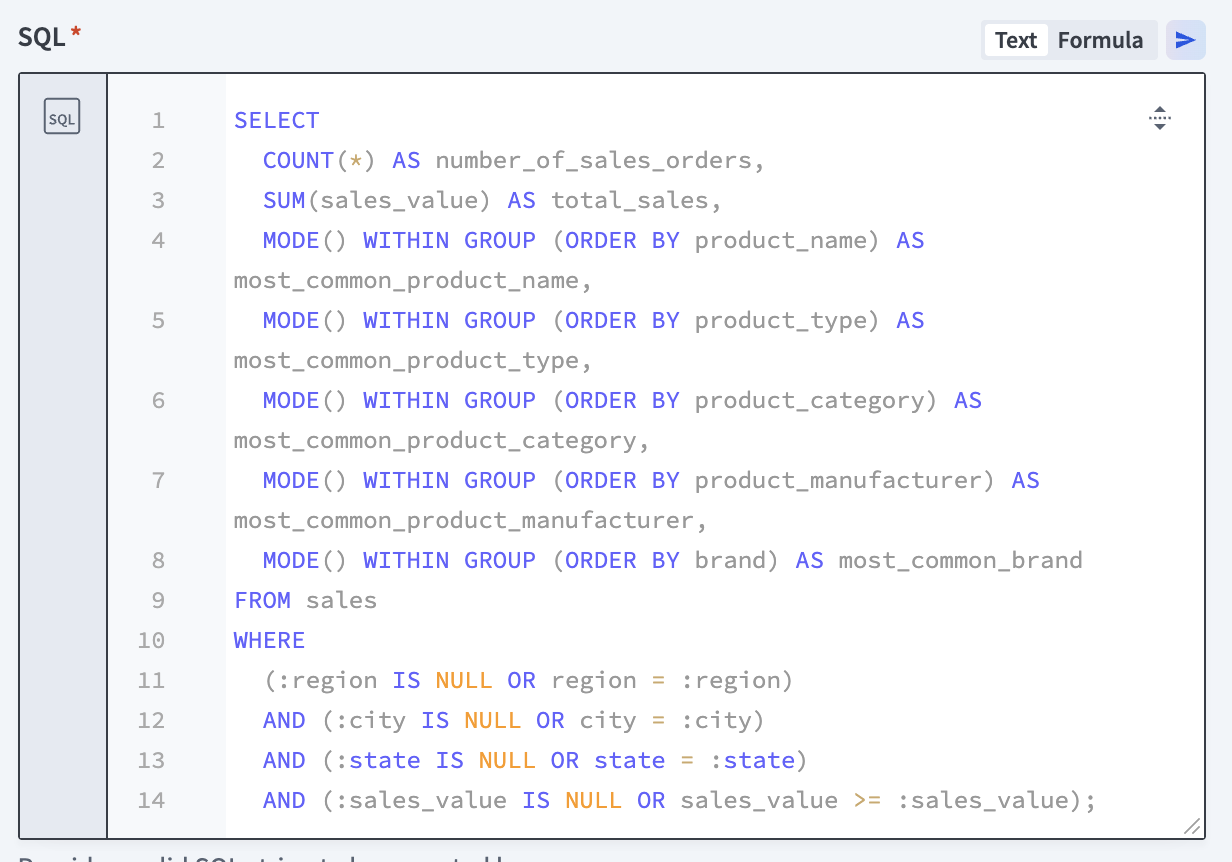This screenshot has height=862, width=1232.
Task: Switch to the Formula mode
Action: (1100, 40)
